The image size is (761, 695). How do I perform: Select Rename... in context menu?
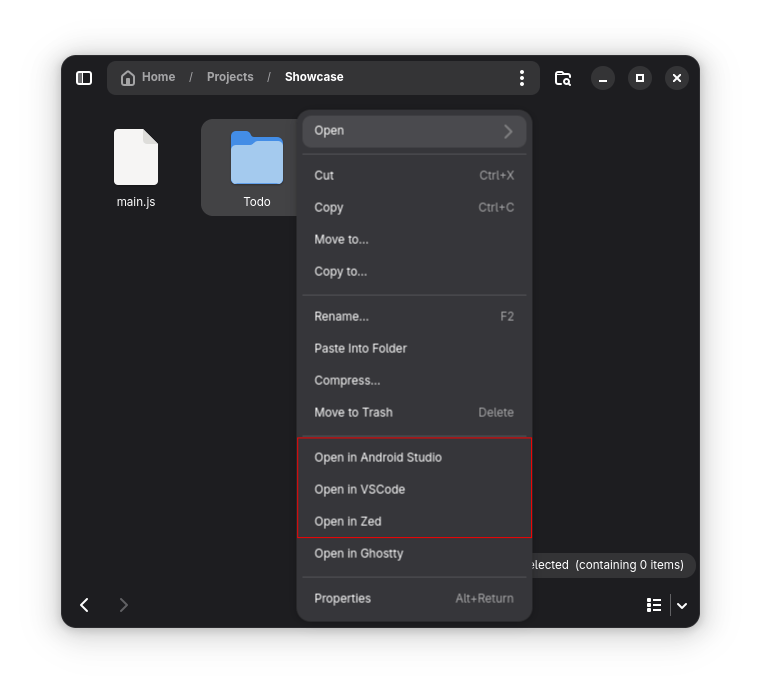pyautogui.click(x=414, y=316)
